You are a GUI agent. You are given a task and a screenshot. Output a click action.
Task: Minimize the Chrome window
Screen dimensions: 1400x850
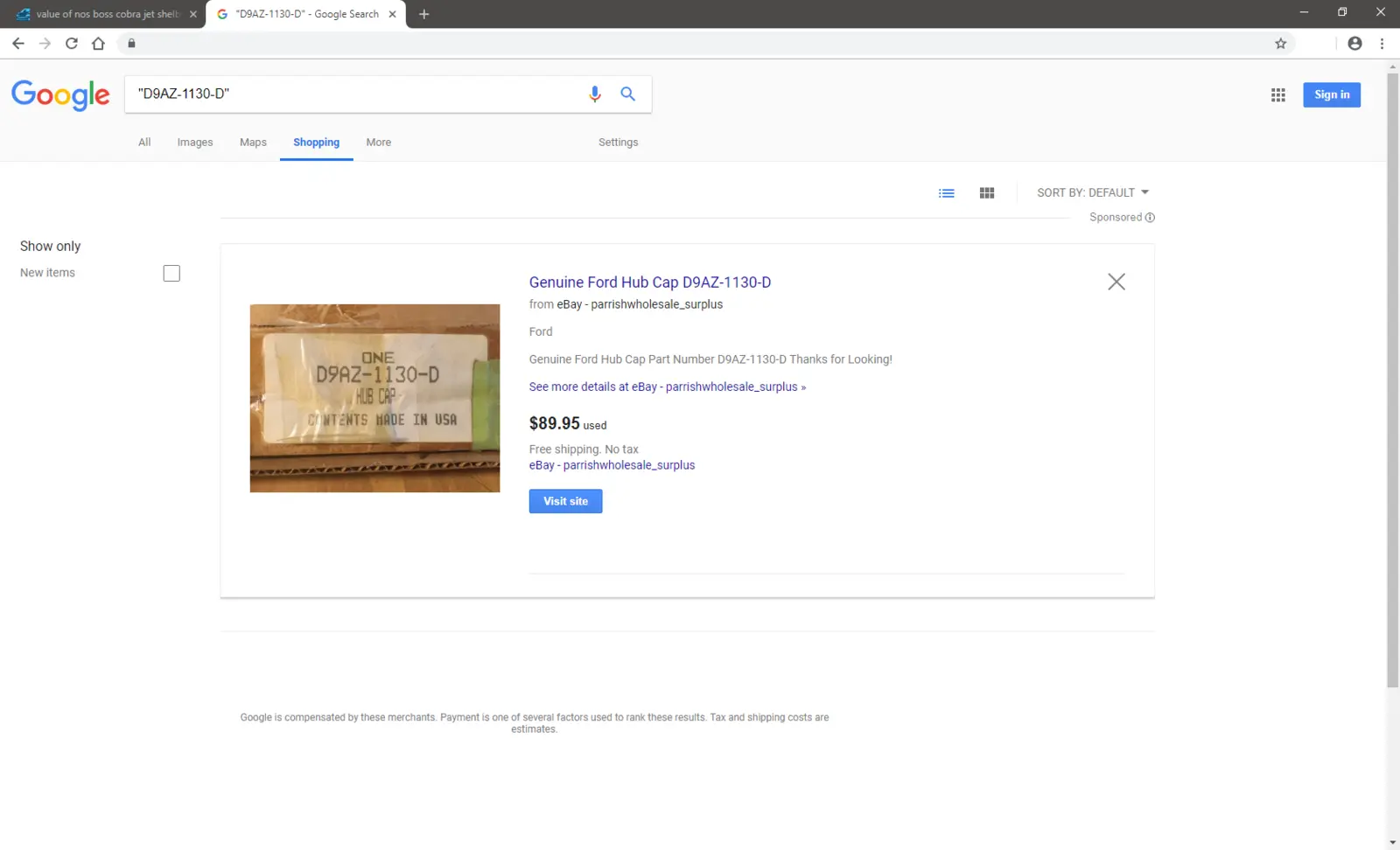(1304, 12)
